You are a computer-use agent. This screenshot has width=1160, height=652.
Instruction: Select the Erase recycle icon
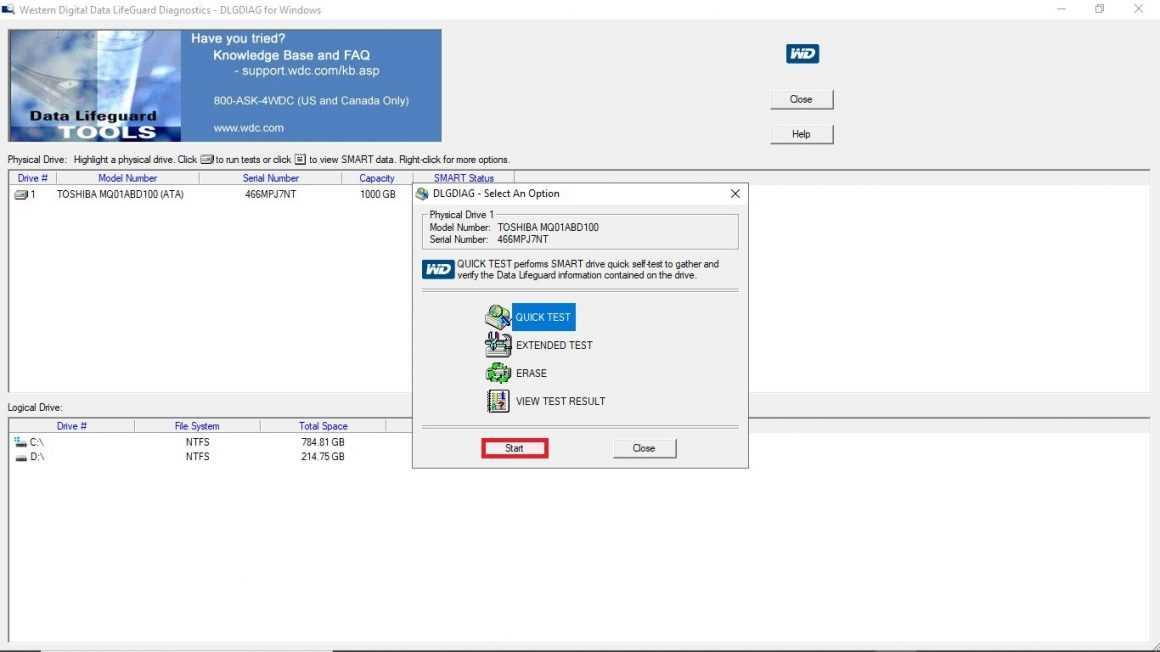coord(498,373)
